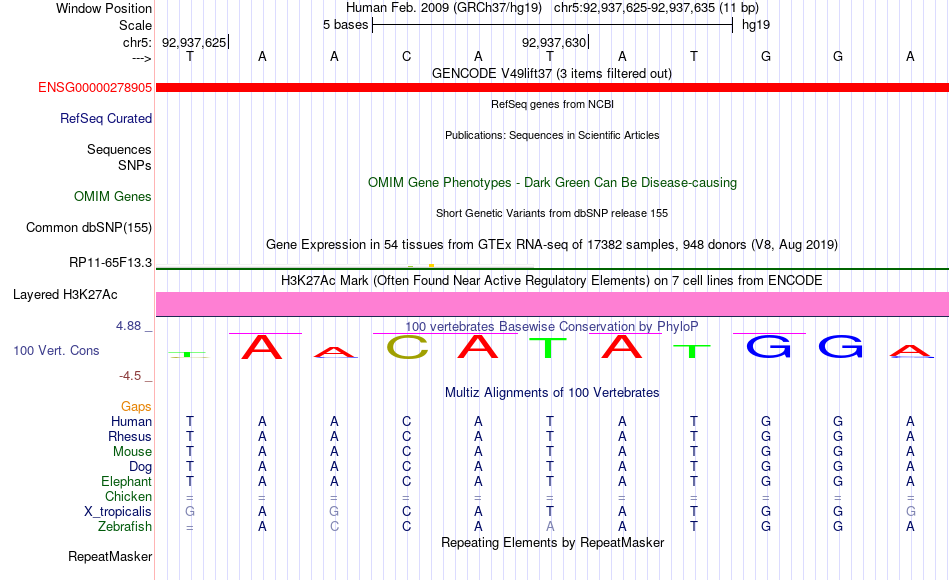Click the Rhesus species row label
Viewport: 950px width, 580px height.
pyautogui.click(x=130, y=437)
